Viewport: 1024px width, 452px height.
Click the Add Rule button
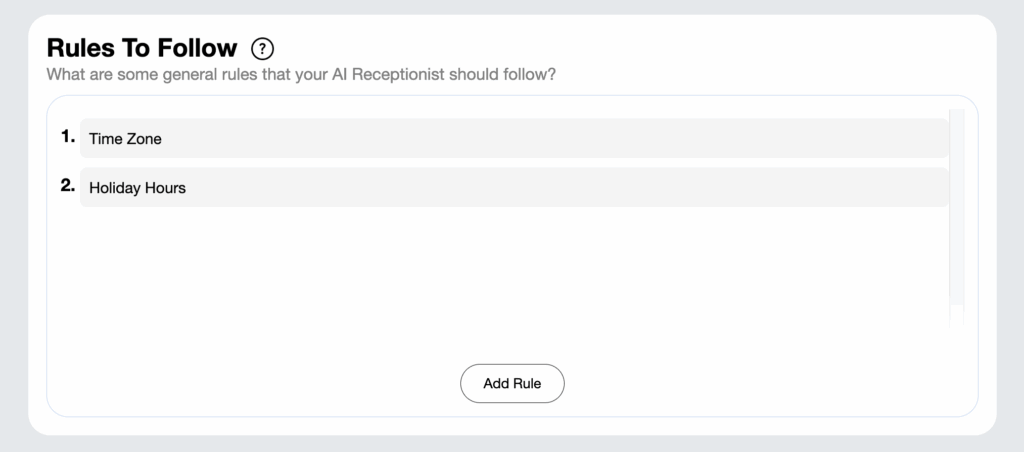click(x=512, y=383)
